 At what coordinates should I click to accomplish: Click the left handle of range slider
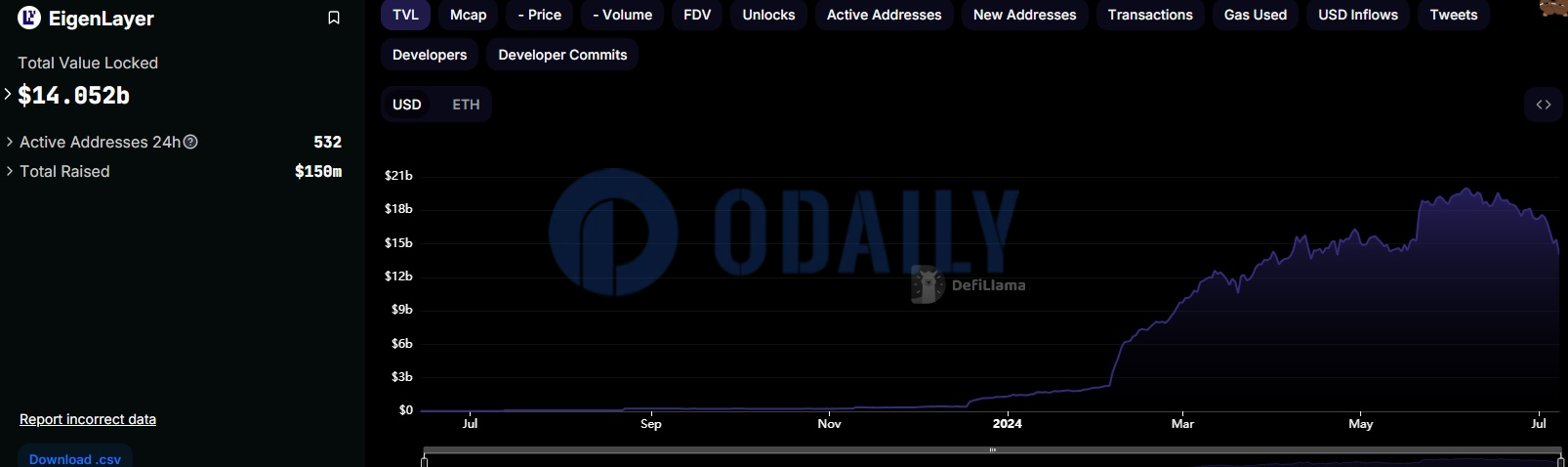425,461
